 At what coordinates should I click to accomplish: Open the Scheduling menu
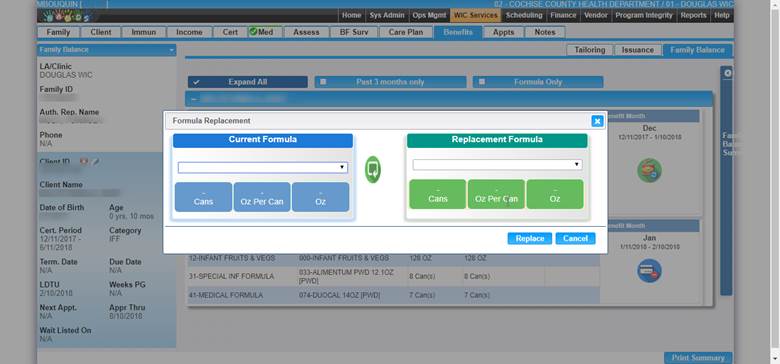tap(524, 15)
